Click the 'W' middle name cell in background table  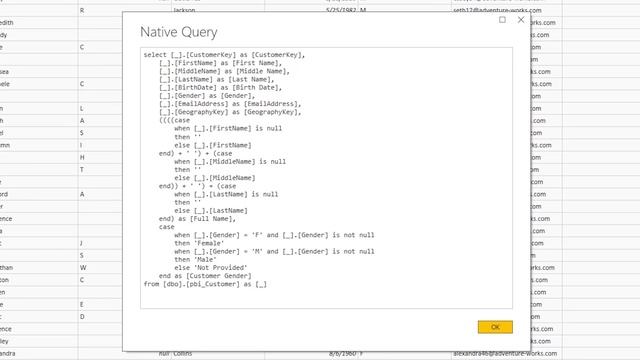tap(83, 268)
